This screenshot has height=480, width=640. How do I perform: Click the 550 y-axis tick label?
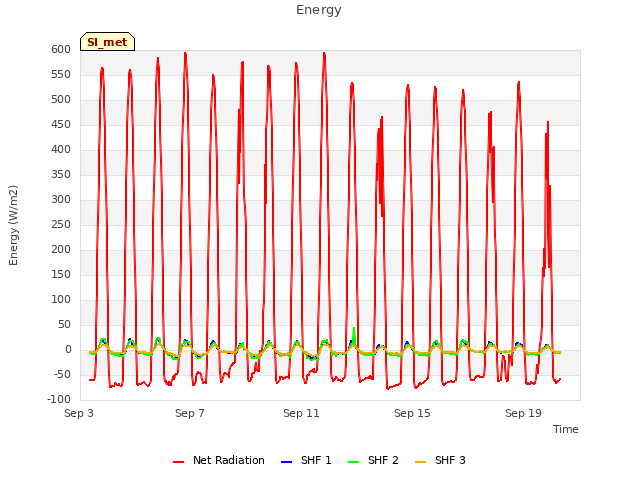click(61, 75)
